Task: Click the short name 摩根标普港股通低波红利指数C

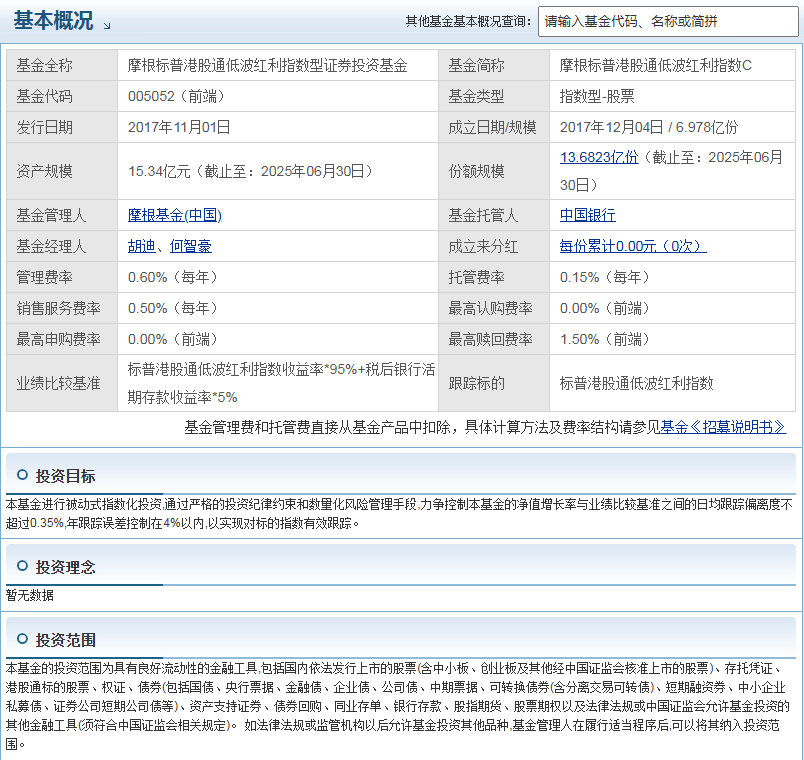Action: 656,66
